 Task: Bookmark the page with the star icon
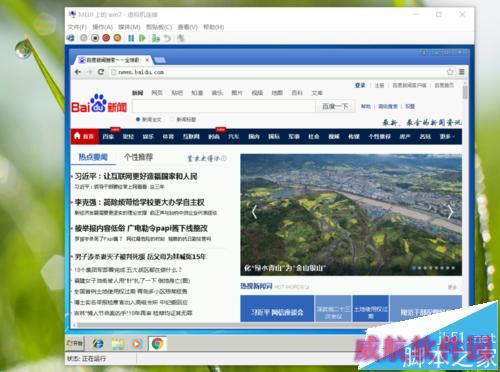coord(450,72)
